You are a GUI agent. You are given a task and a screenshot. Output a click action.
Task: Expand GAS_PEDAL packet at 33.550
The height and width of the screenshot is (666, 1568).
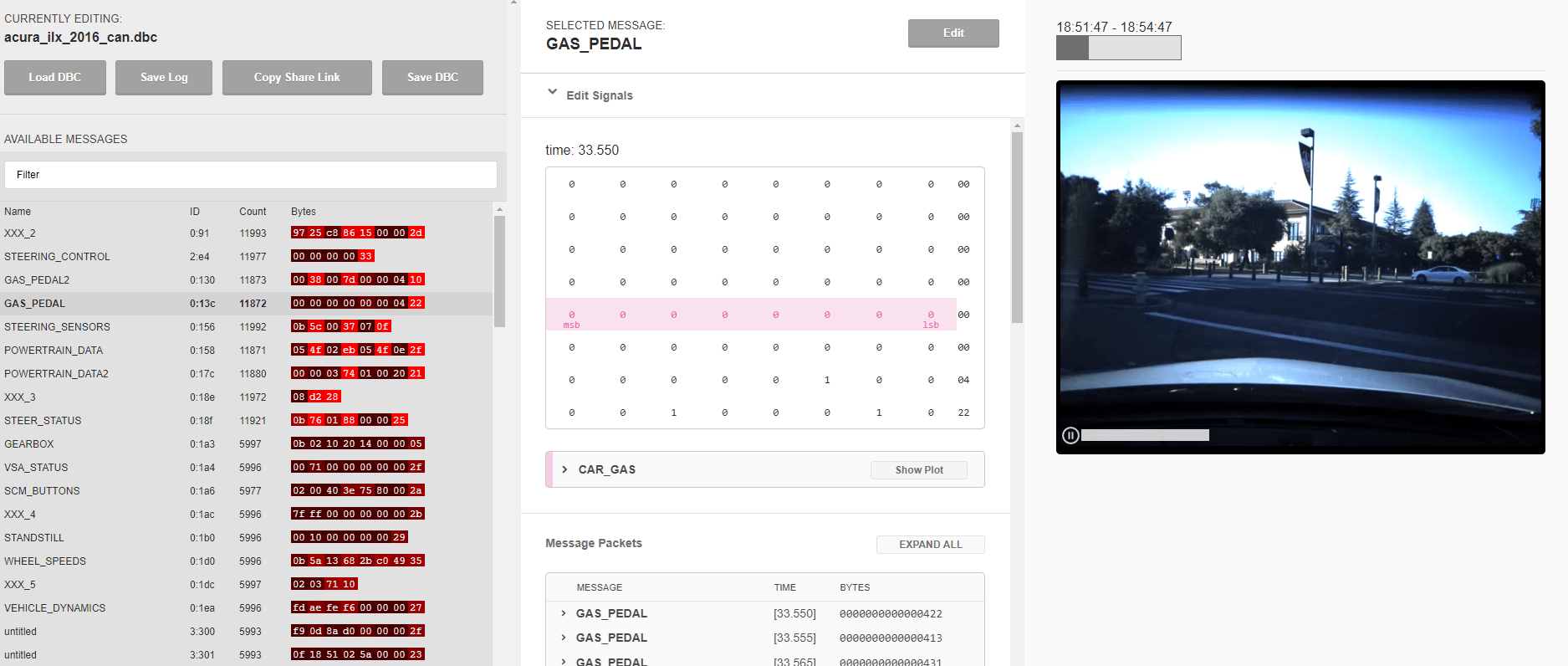564,613
